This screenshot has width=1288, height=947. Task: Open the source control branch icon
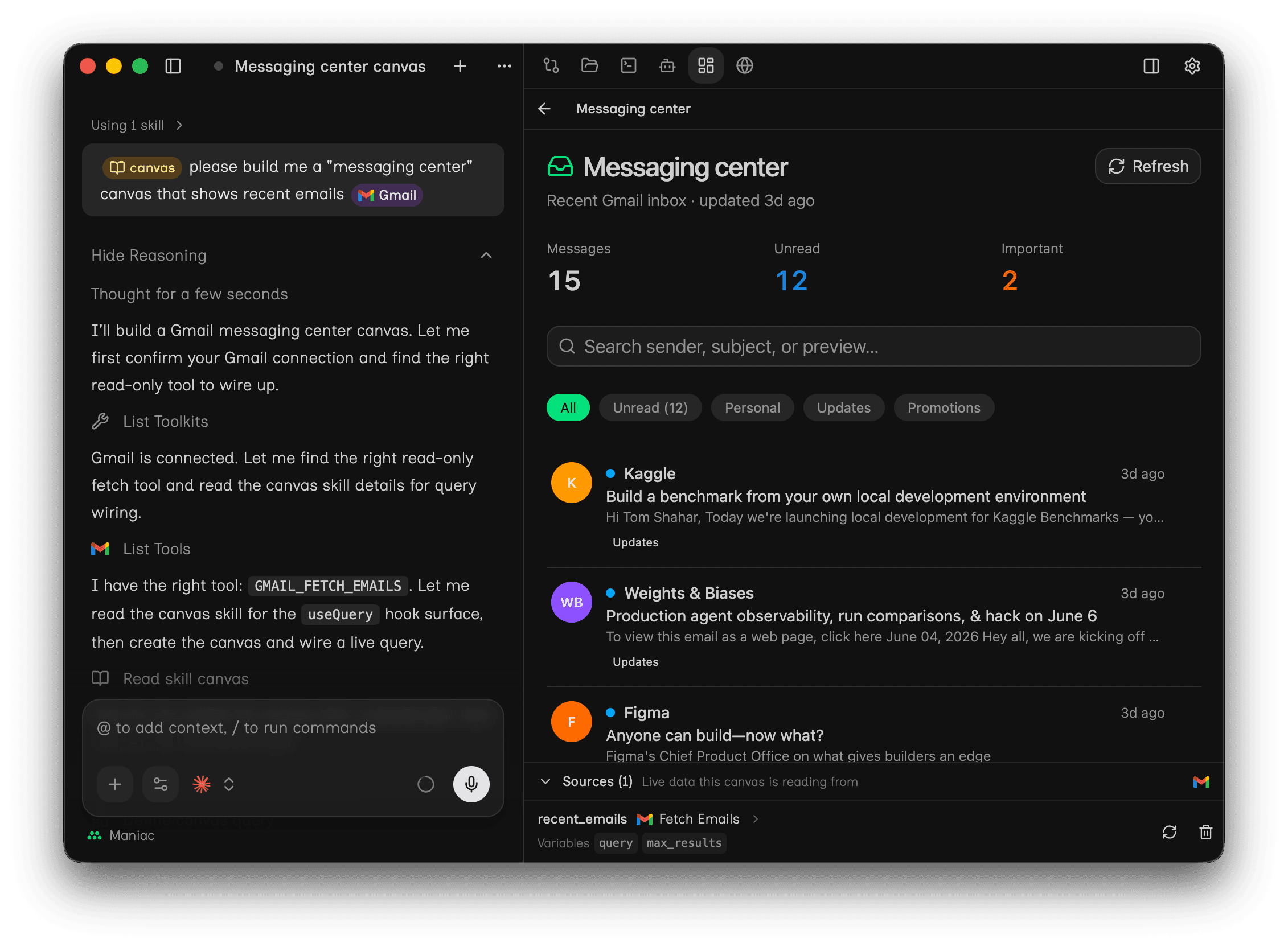tap(551, 66)
